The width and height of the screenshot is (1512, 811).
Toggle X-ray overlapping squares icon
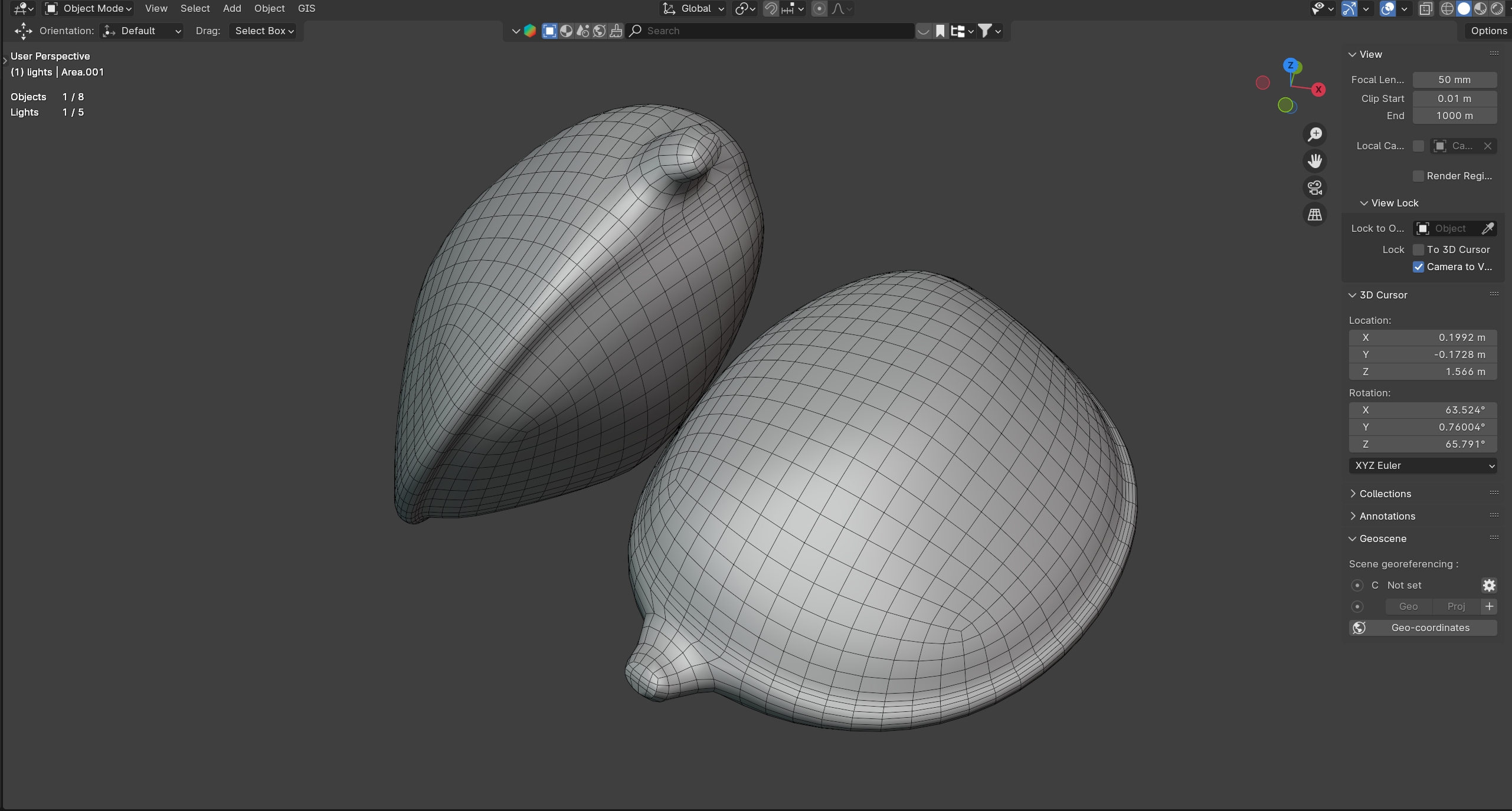pyautogui.click(x=1426, y=9)
